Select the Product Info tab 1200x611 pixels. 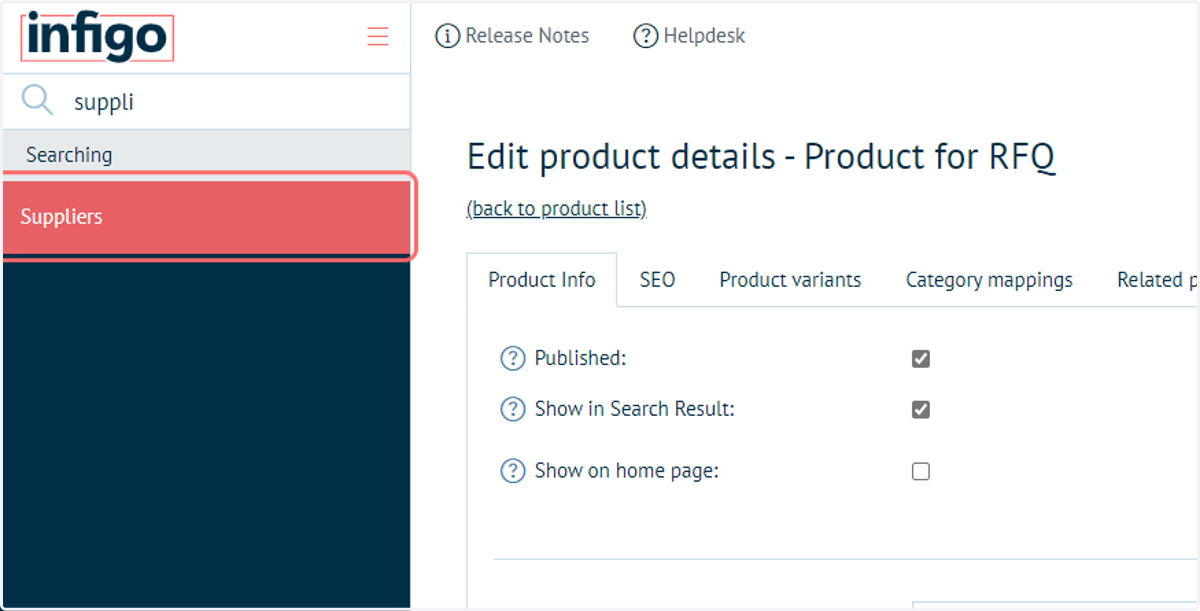[542, 280]
